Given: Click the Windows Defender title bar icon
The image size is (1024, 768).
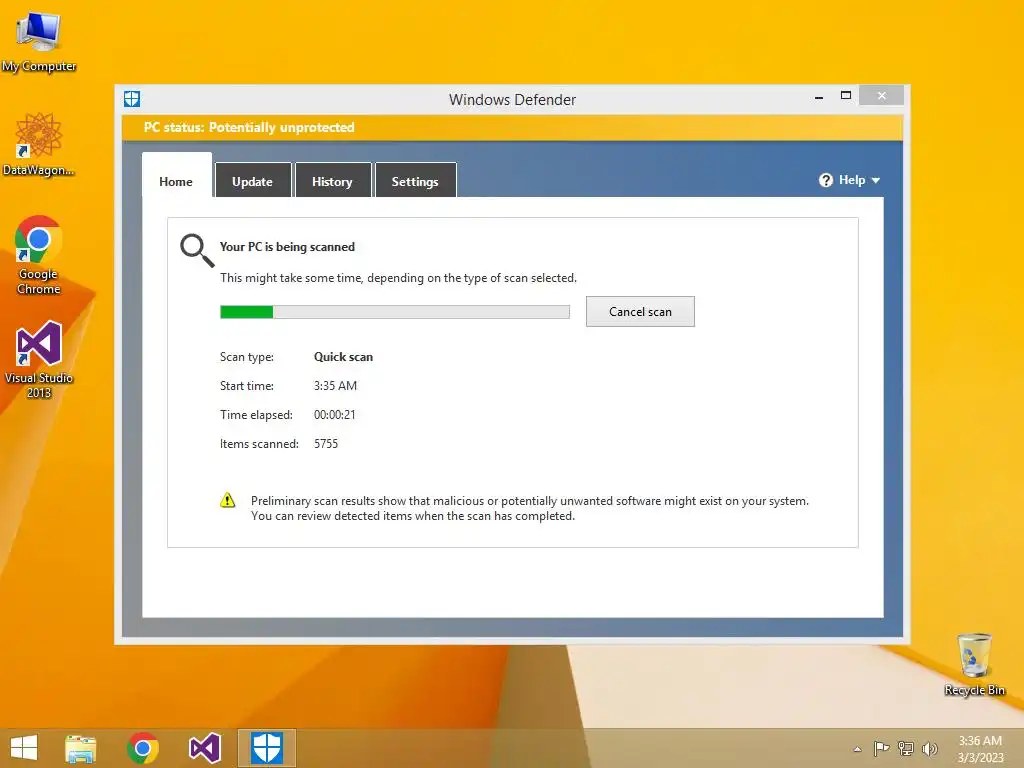Looking at the screenshot, I should [132, 99].
